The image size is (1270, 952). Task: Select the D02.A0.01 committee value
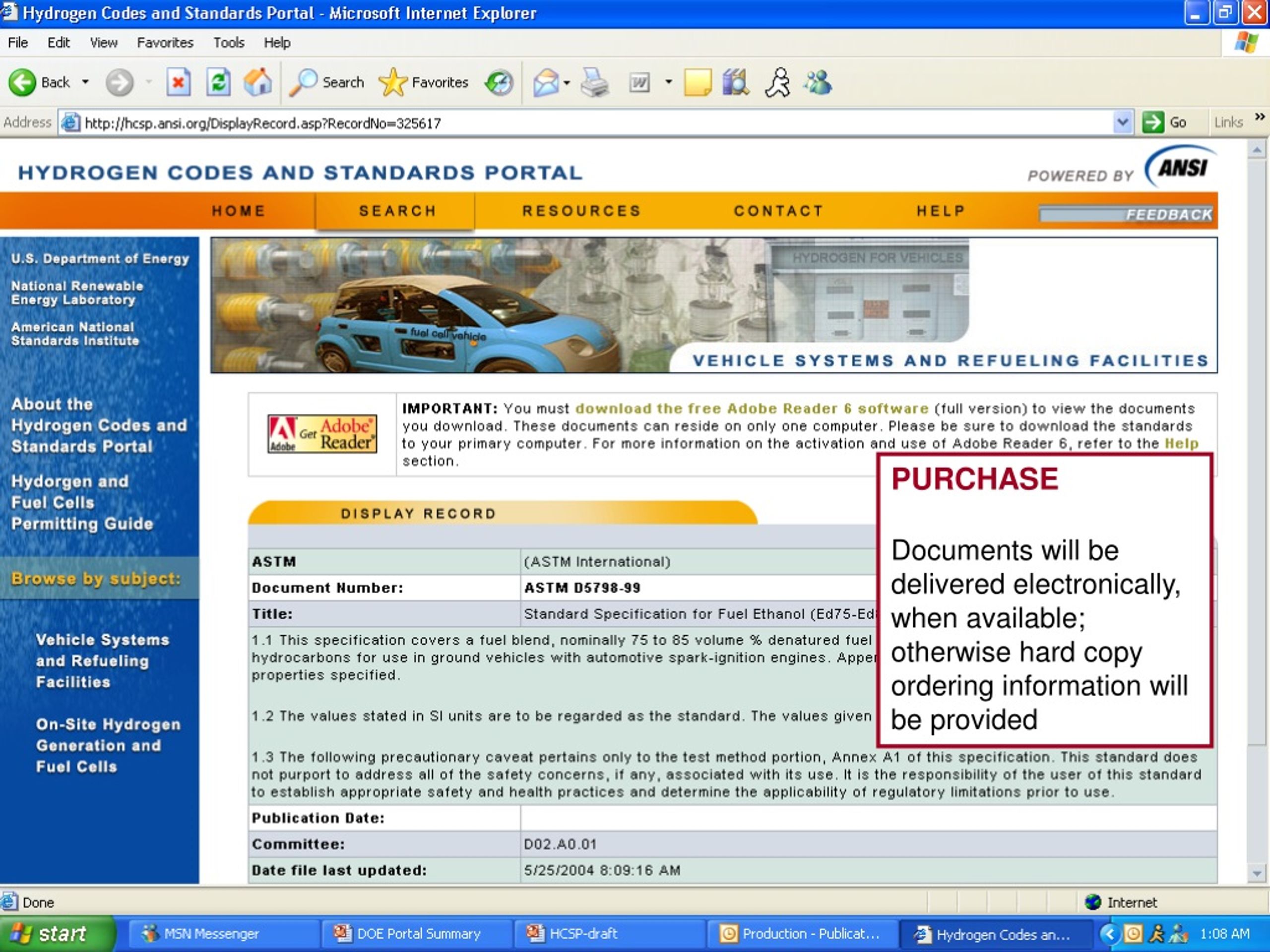tap(561, 844)
